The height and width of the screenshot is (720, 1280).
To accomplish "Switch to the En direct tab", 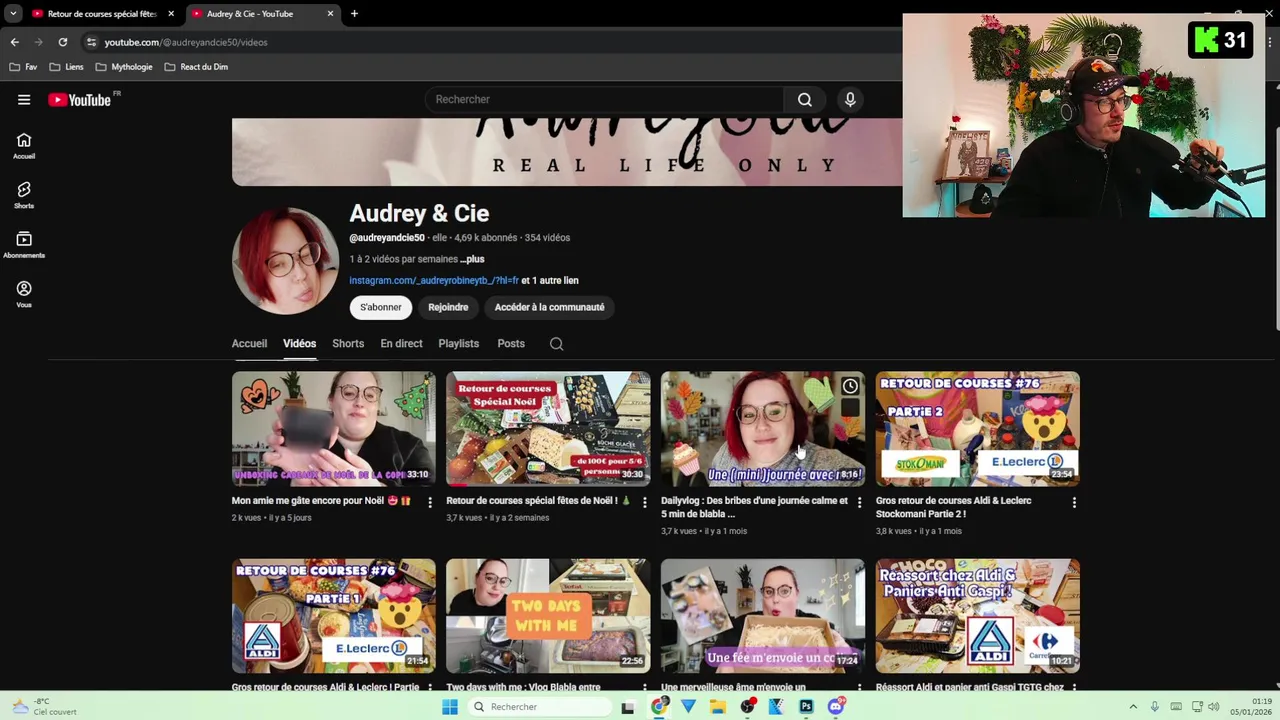I will 401,344.
